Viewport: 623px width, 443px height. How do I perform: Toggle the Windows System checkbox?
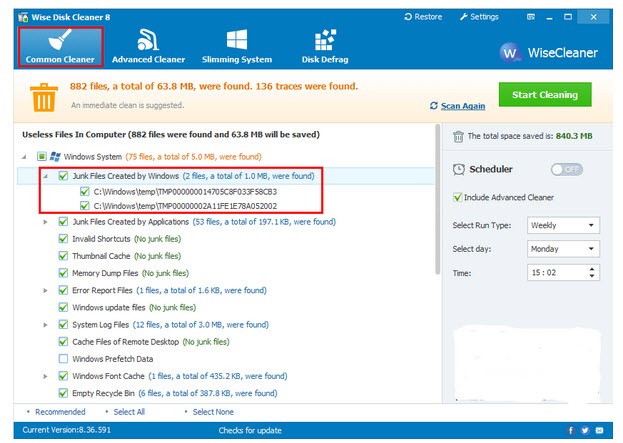[x=42, y=157]
